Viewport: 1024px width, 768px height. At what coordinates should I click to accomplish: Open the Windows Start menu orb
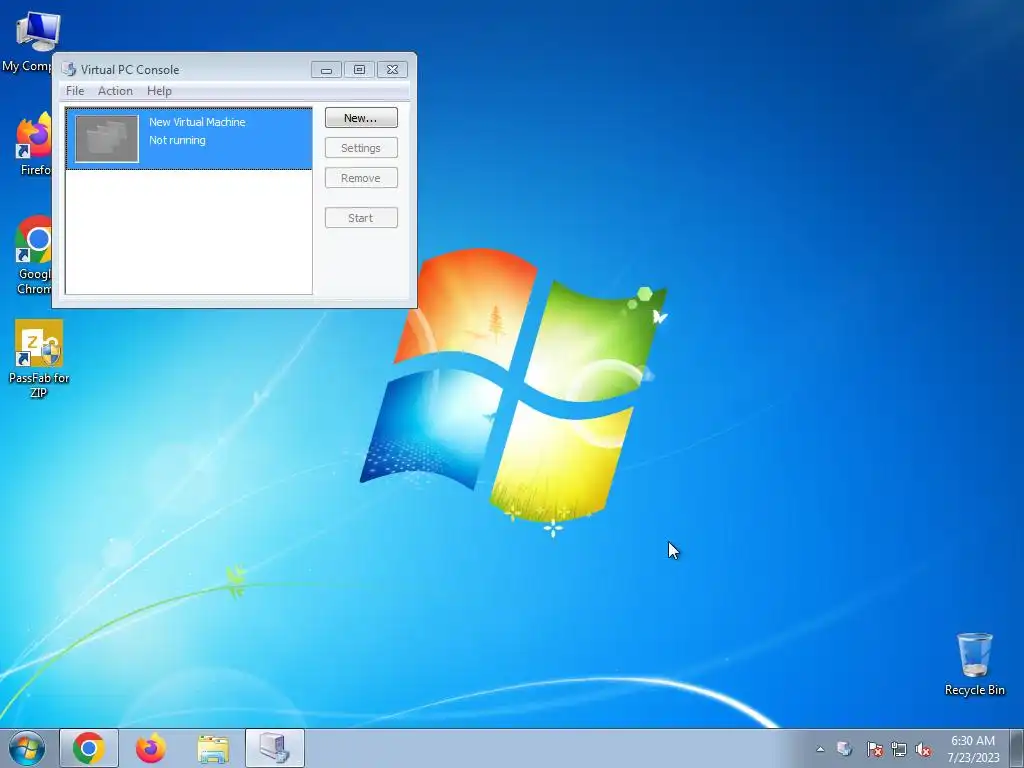pyautogui.click(x=27, y=748)
